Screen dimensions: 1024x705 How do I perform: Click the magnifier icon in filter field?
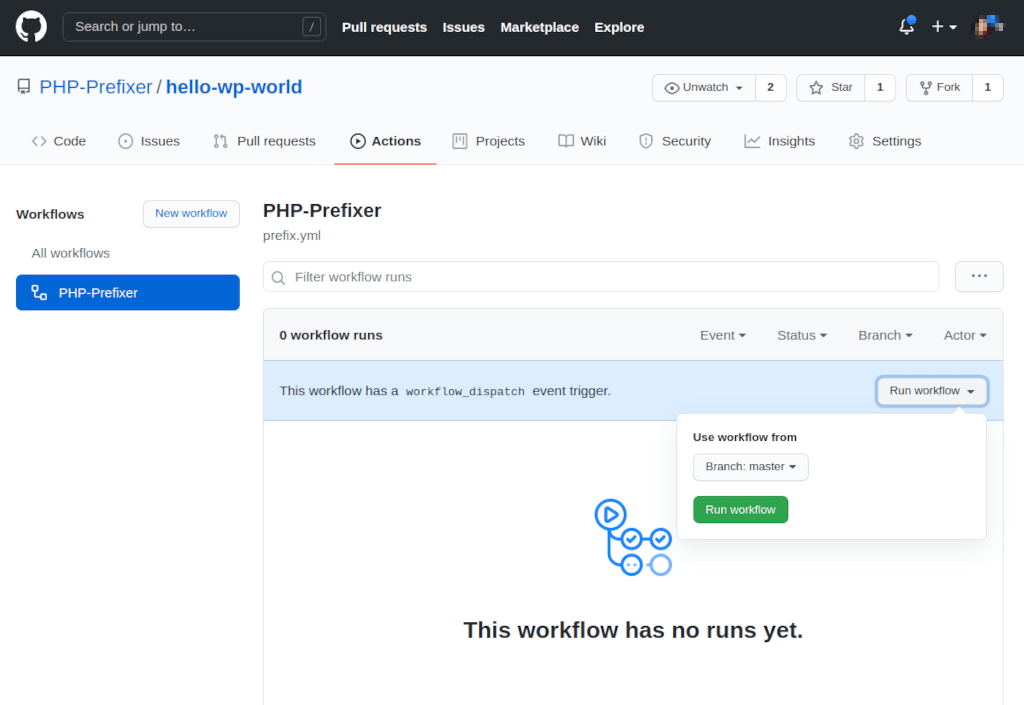coord(278,277)
